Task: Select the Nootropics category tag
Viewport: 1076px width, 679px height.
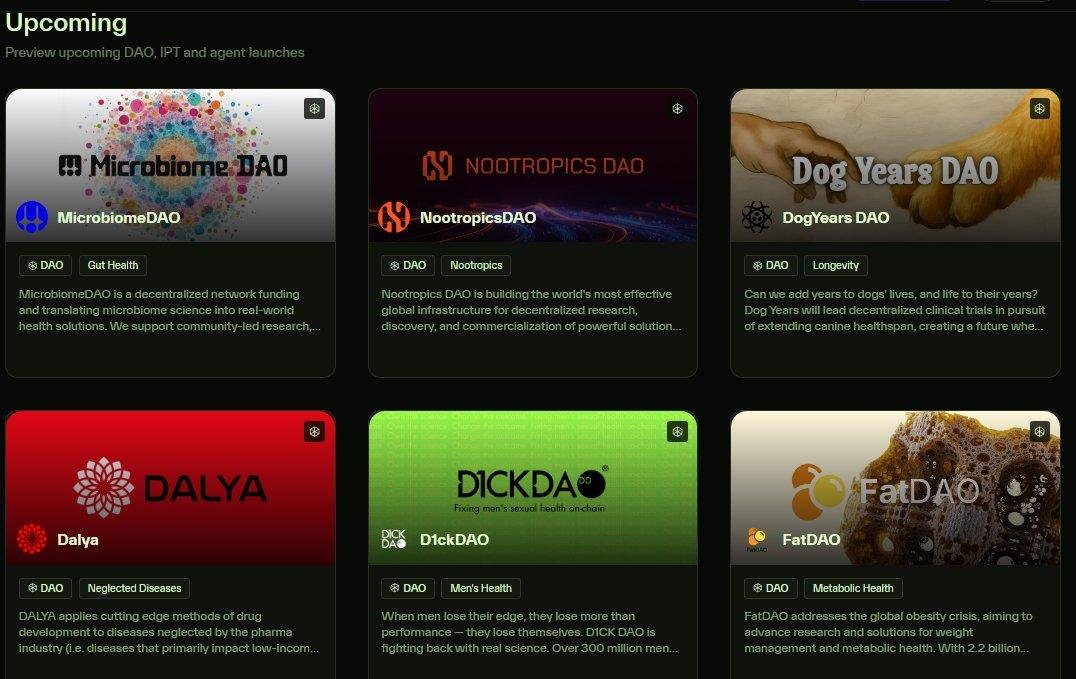Action: point(476,265)
